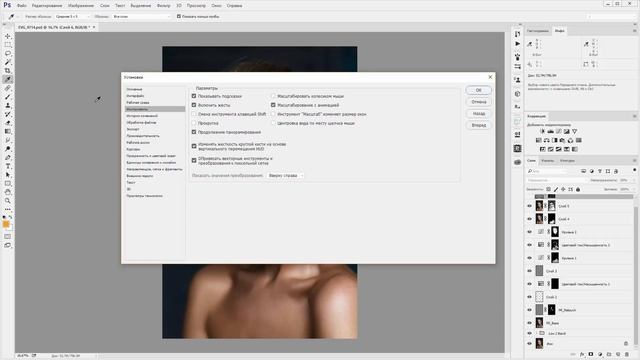This screenshot has height=360, width=640.
Task: Open the layer fill percentage dropdown
Action: [x=626, y=189]
